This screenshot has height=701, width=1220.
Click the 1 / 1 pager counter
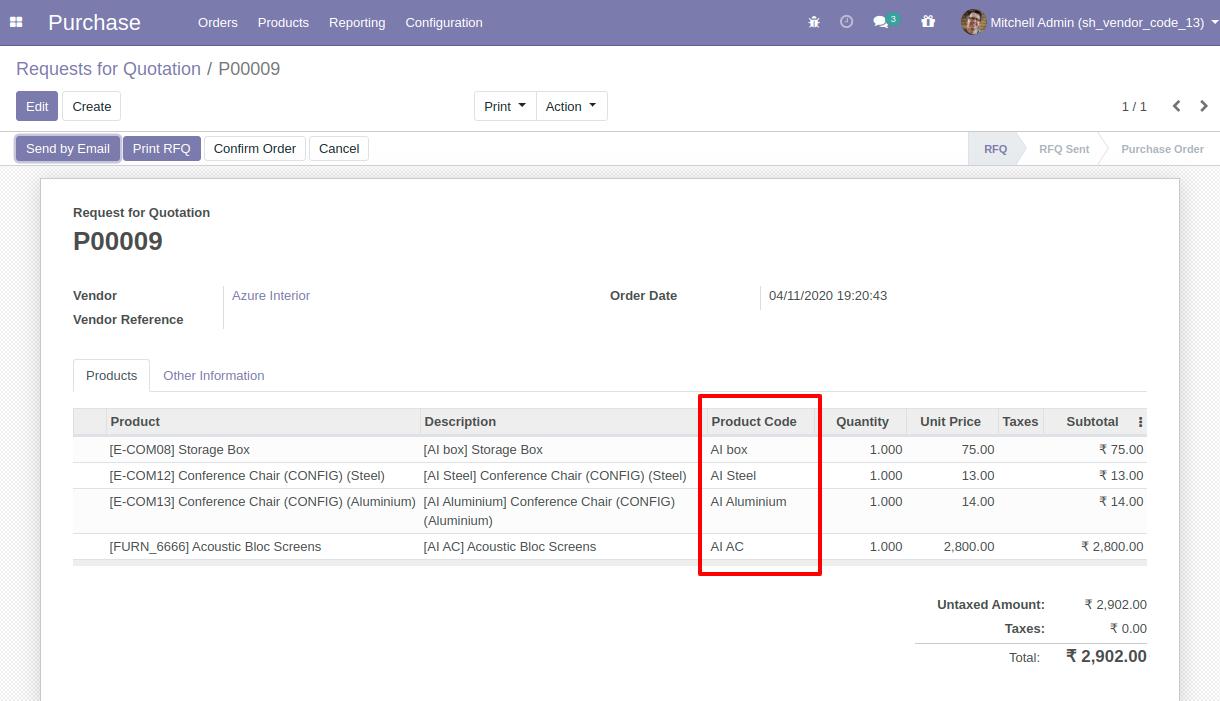pos(1134,106)
